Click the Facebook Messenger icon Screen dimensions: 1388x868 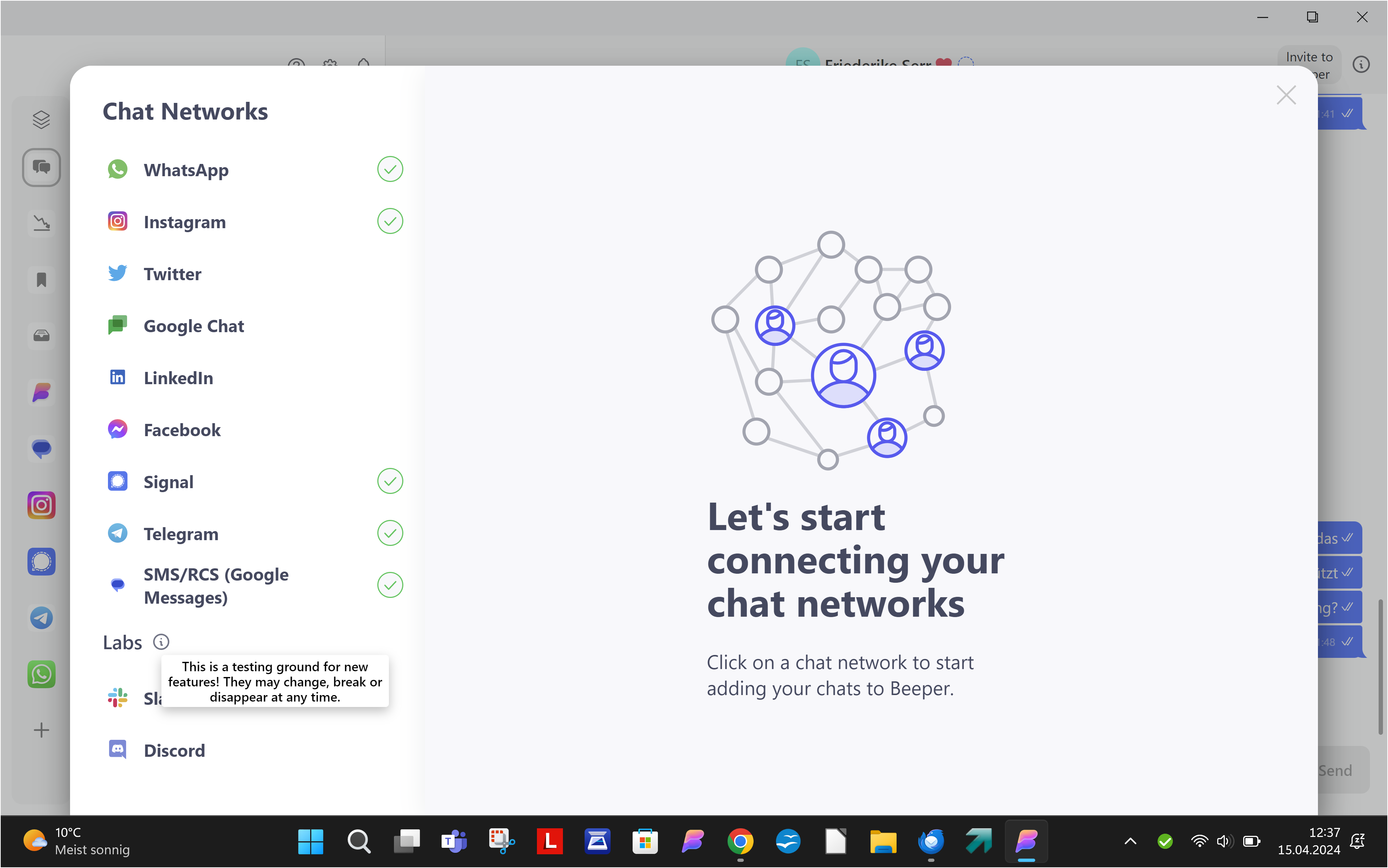pos(118,429)
